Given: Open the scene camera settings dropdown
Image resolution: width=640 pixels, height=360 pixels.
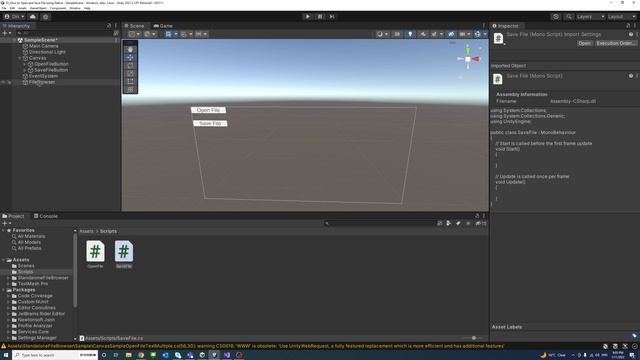Looking at the screenshot, I should tap(464, 34).
